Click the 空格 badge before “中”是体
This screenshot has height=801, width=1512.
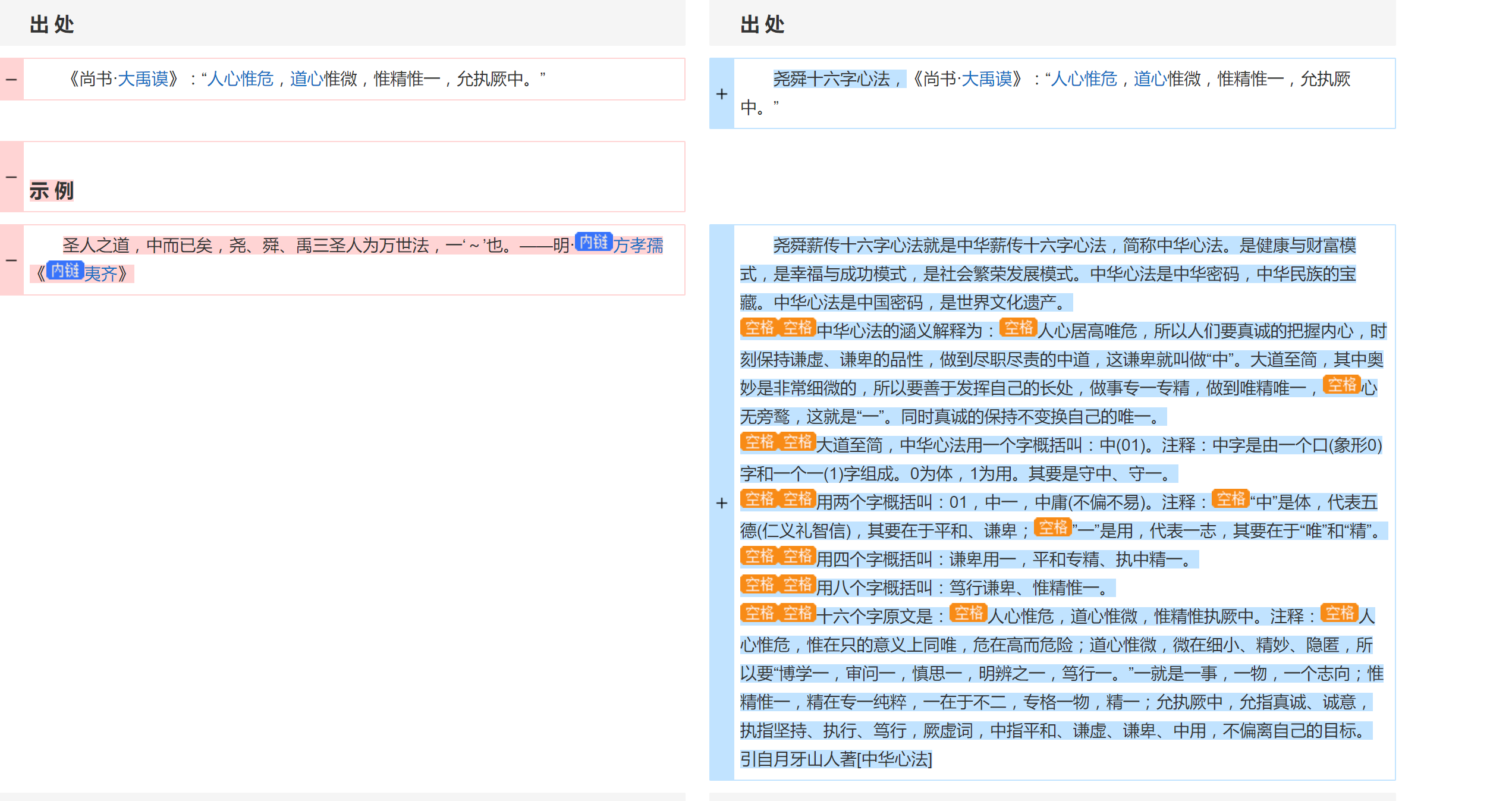[x=1230, y=499]
